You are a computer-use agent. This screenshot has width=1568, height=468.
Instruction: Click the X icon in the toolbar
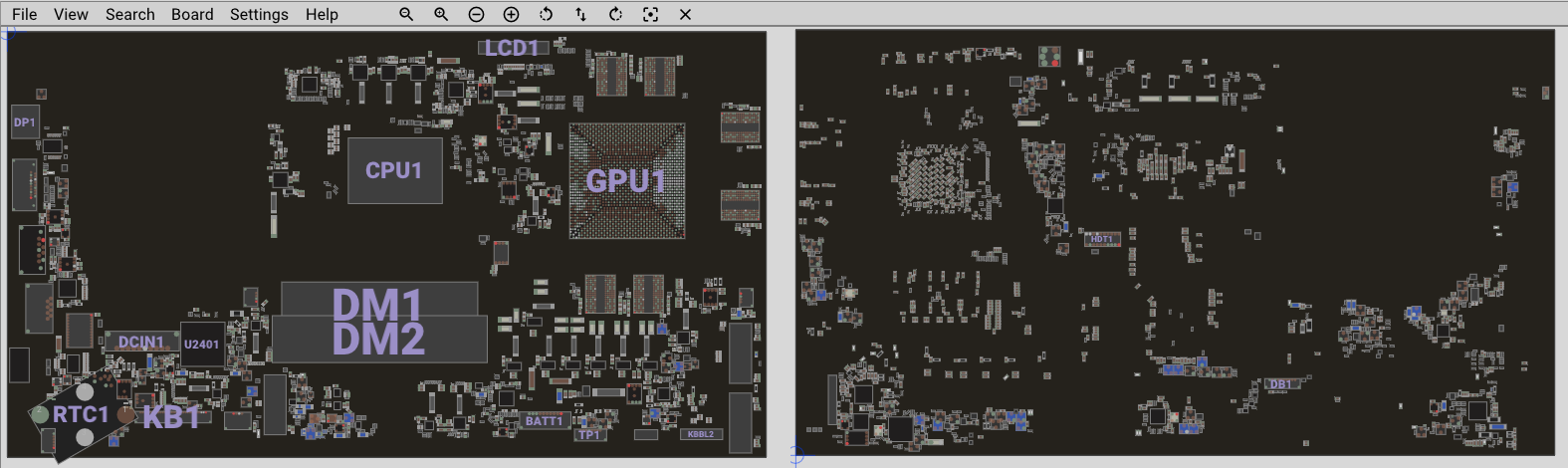tap(685, 14)
